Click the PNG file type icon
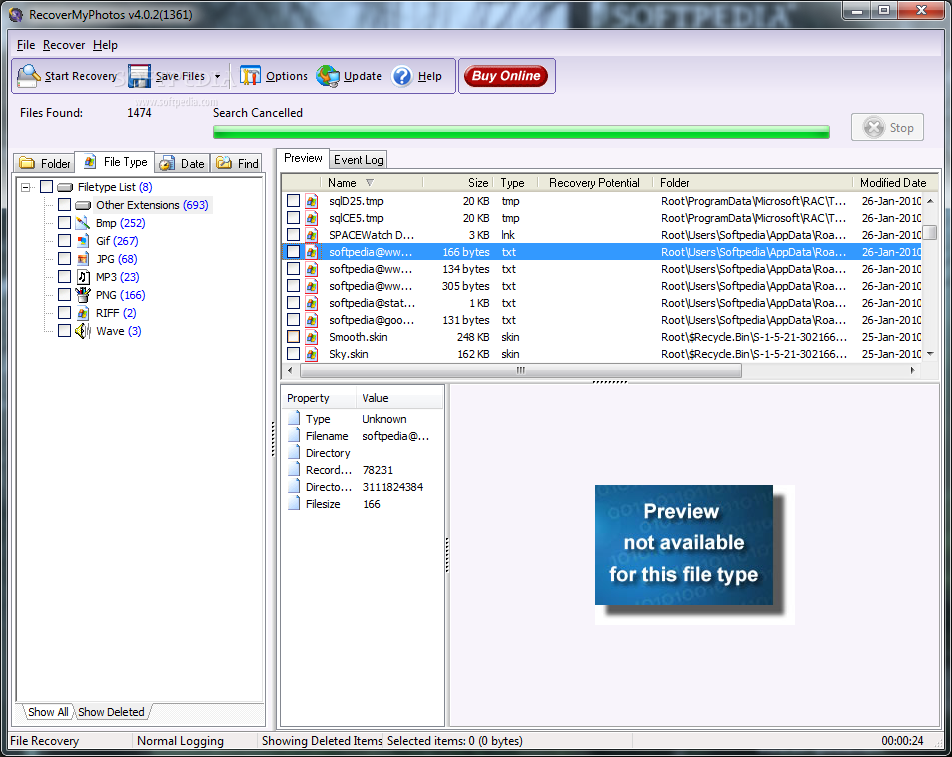The width and height of the screenshot is (952, 757). click(x=83, y=295)
